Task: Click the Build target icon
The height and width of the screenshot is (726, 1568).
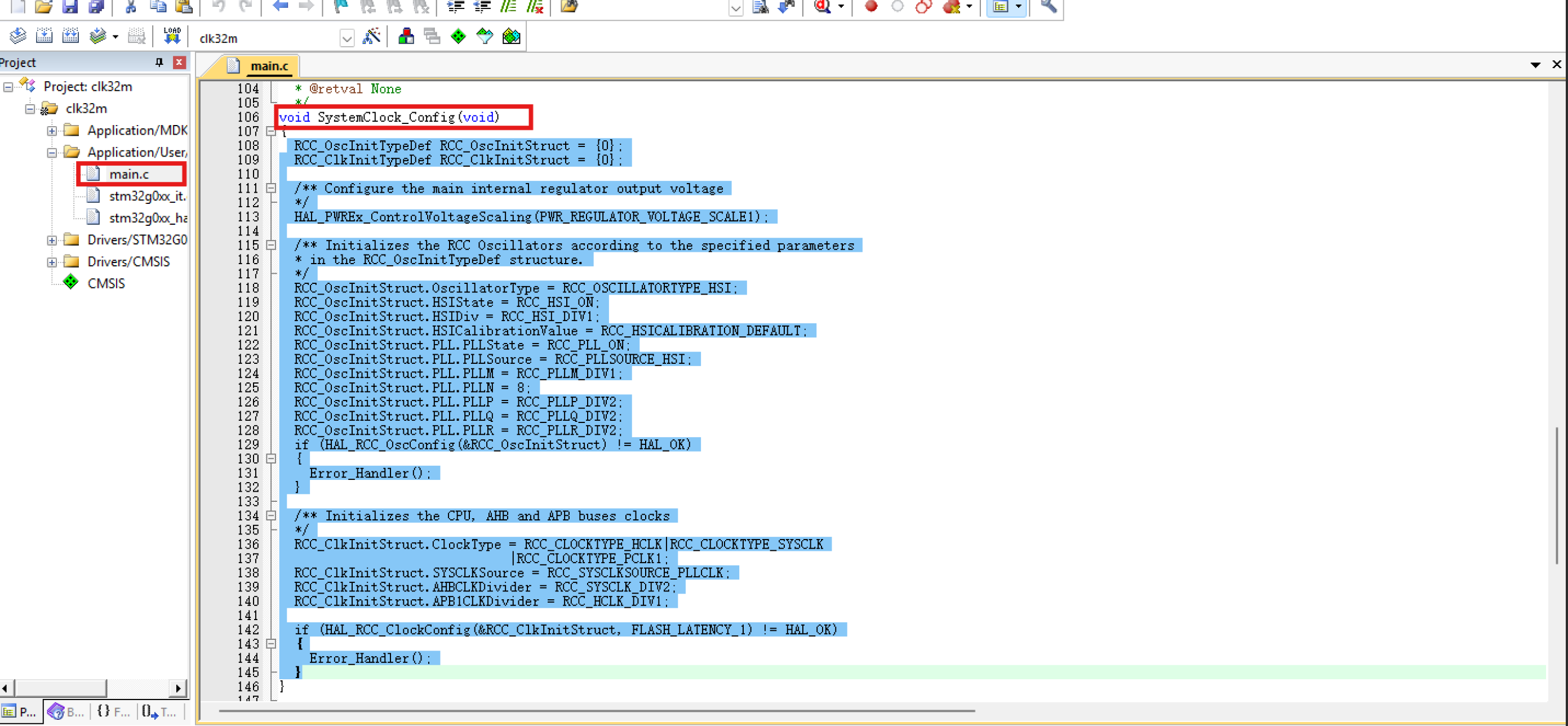Action: click(44, 36)
